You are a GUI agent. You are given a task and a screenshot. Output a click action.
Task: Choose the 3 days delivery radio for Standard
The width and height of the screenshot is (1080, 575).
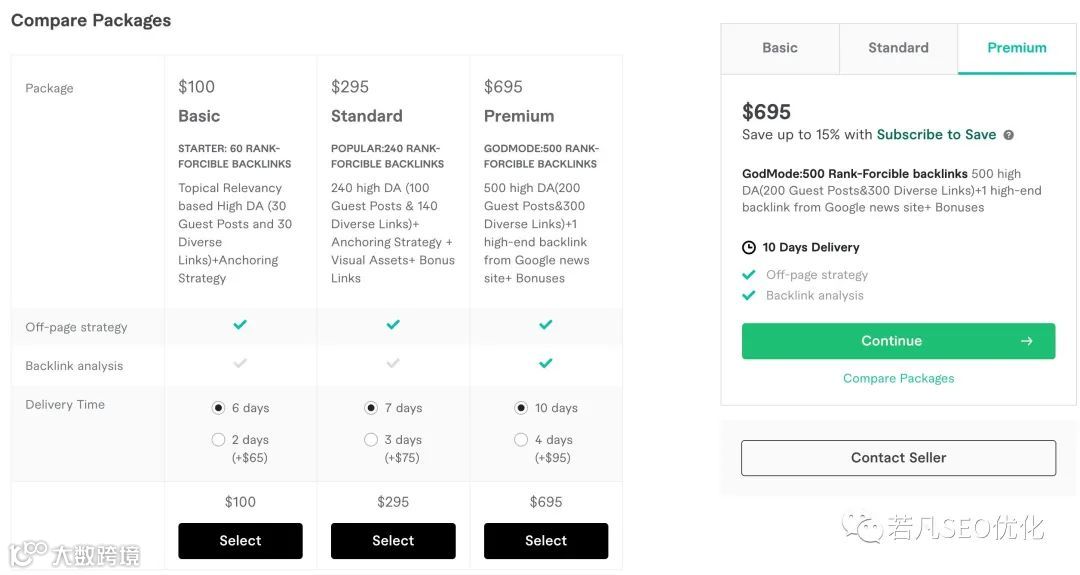click(x=371, y=440)
